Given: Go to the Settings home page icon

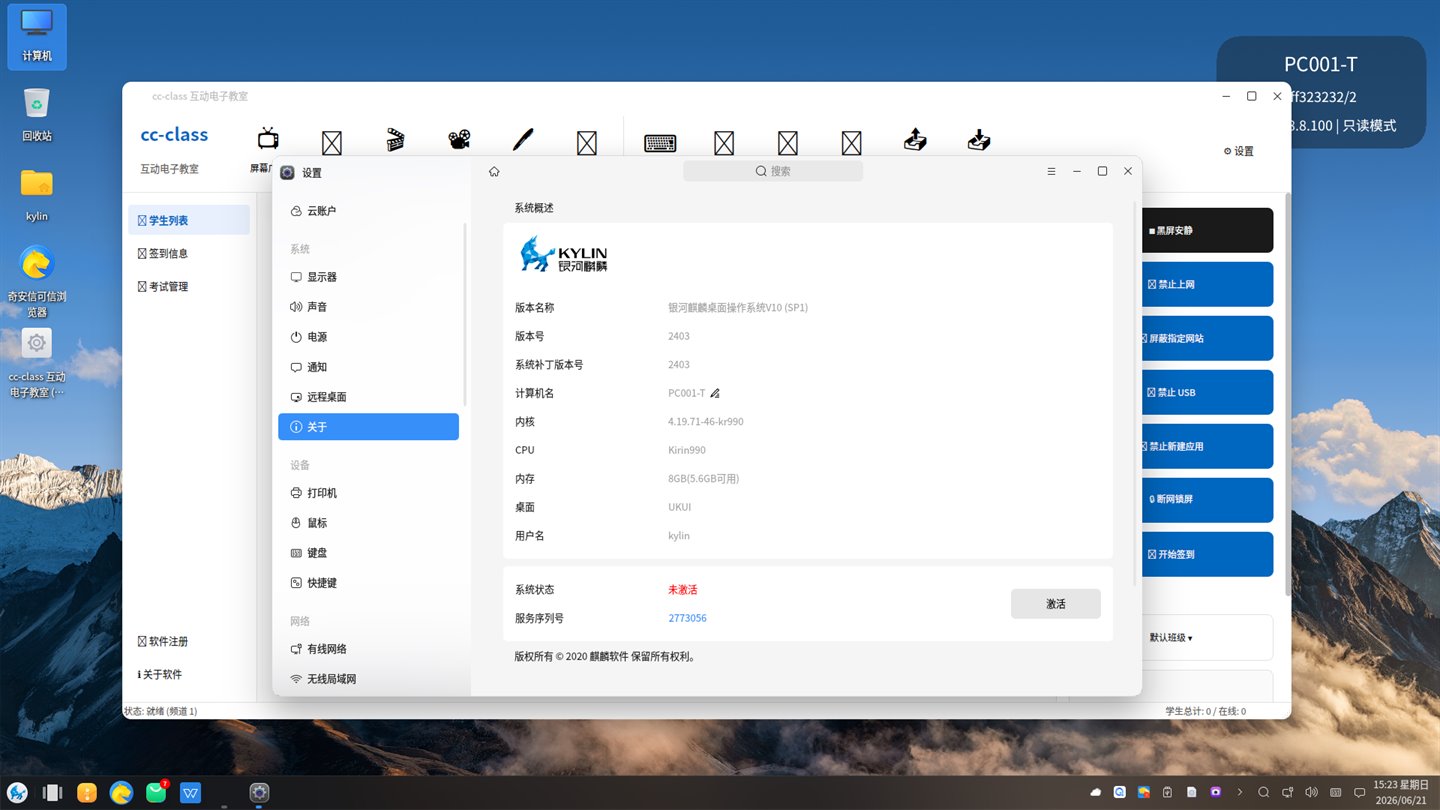Looking at the screenshot, I should 494,172.
